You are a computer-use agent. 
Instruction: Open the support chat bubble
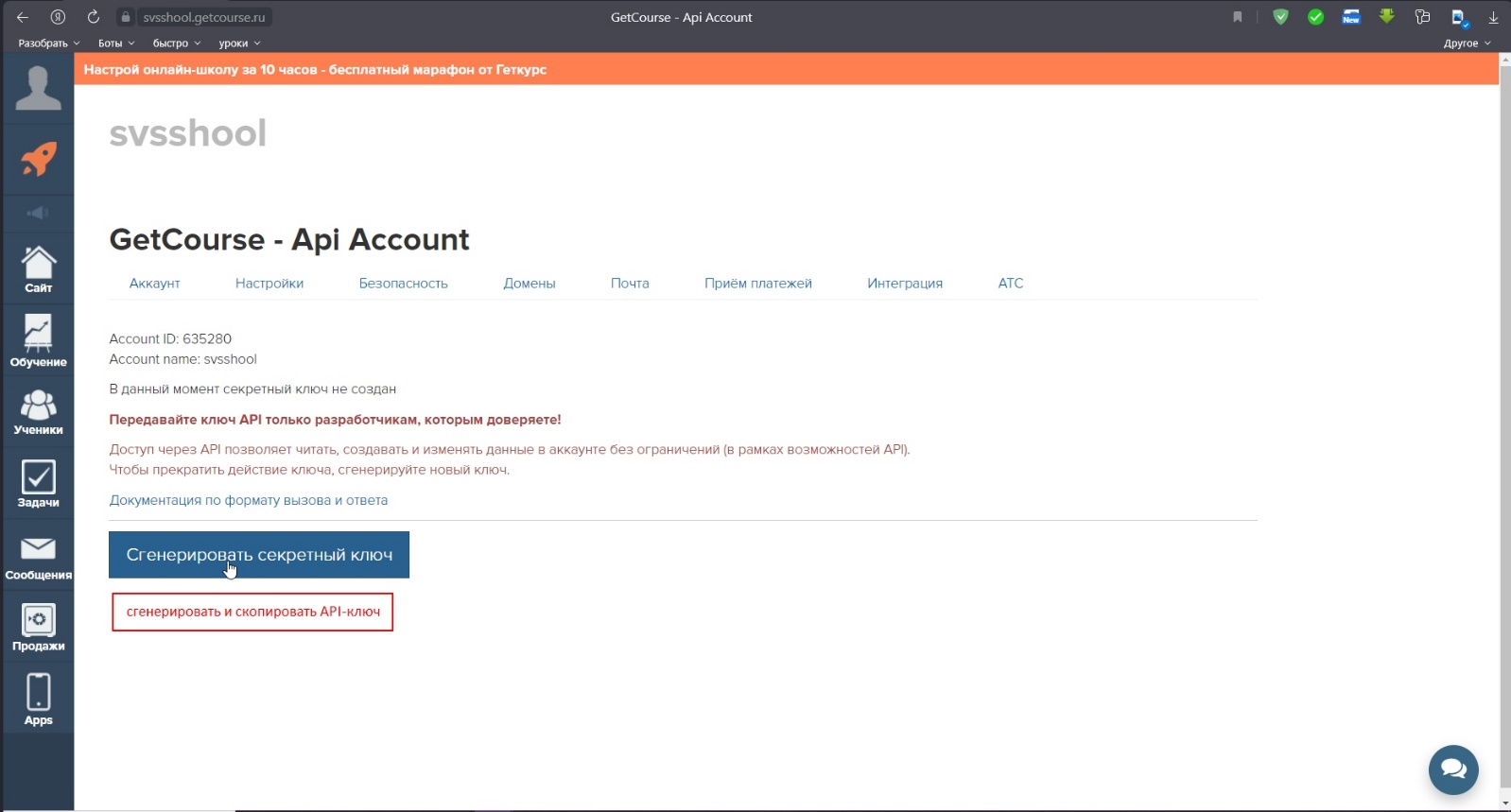1453,769
